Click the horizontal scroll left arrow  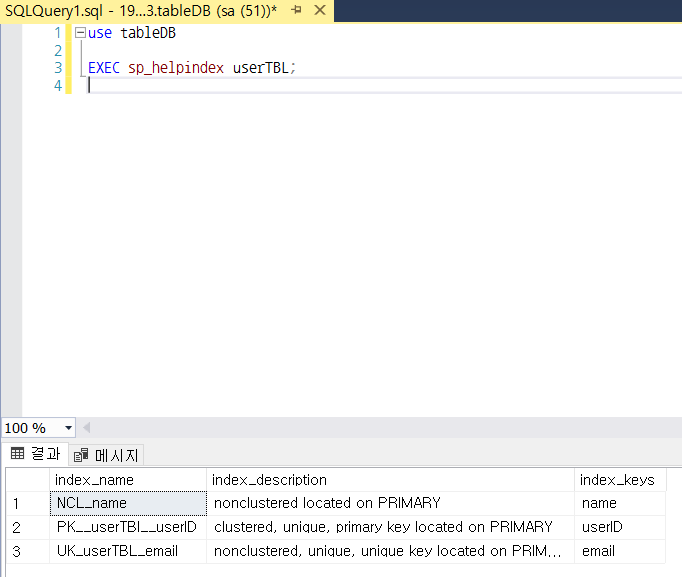click(x=87, y=428)
